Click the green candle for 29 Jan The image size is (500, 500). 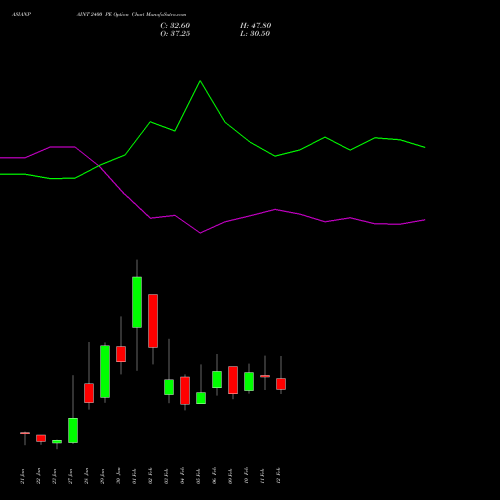pyautogui.click(x=105, y=371)
